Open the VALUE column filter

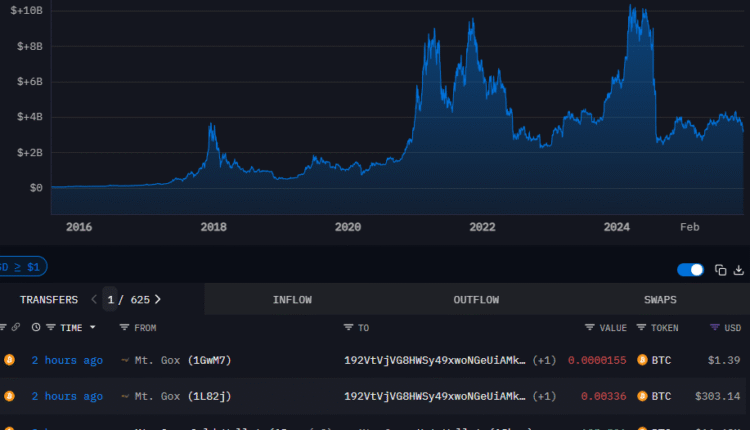pos(590,327)
